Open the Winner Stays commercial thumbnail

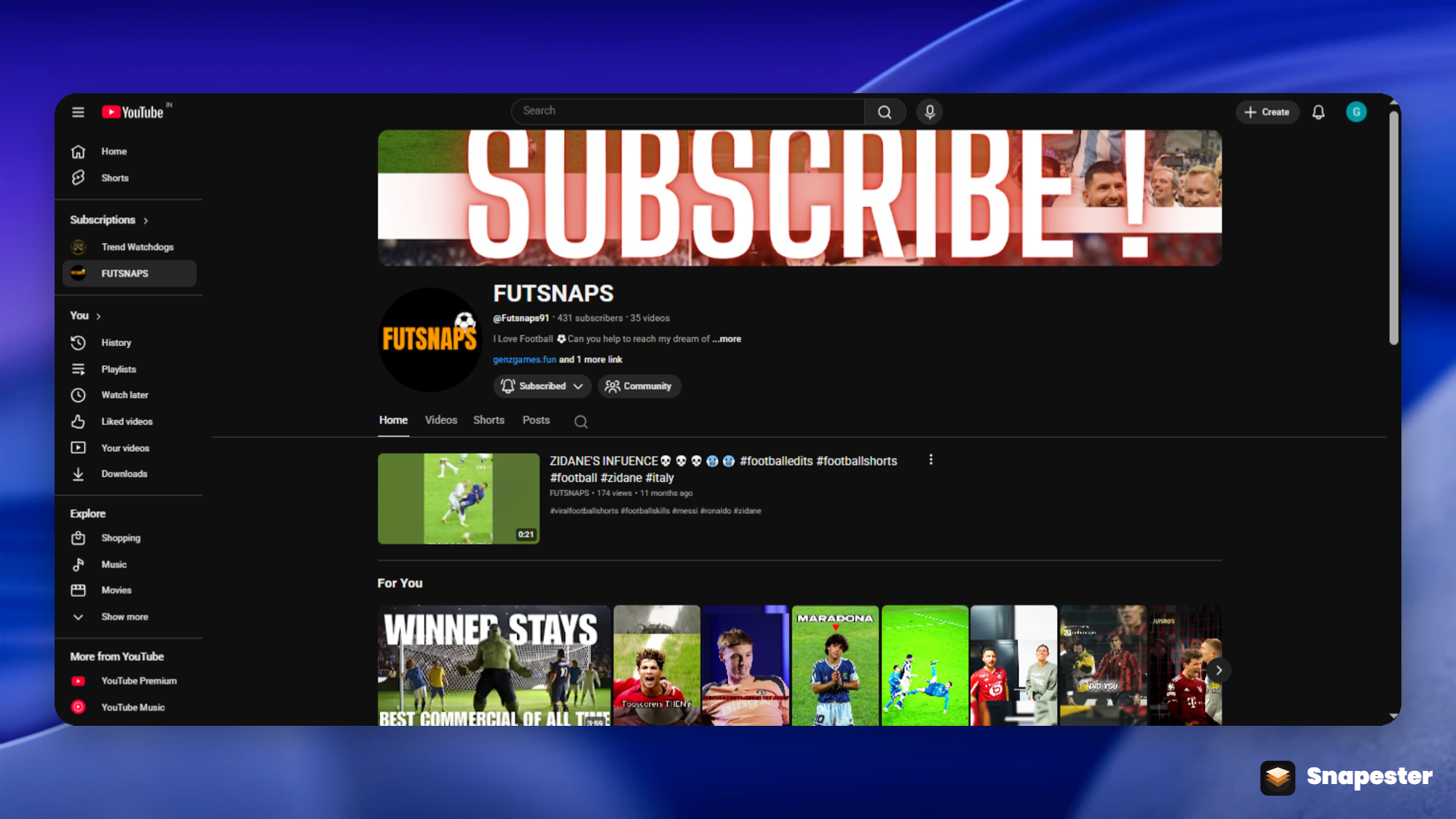494,665
